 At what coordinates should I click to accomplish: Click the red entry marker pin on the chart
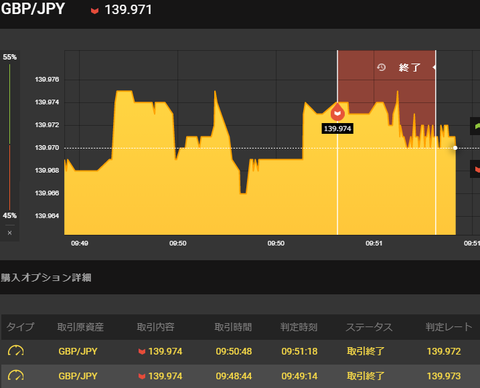pos(337,112)
